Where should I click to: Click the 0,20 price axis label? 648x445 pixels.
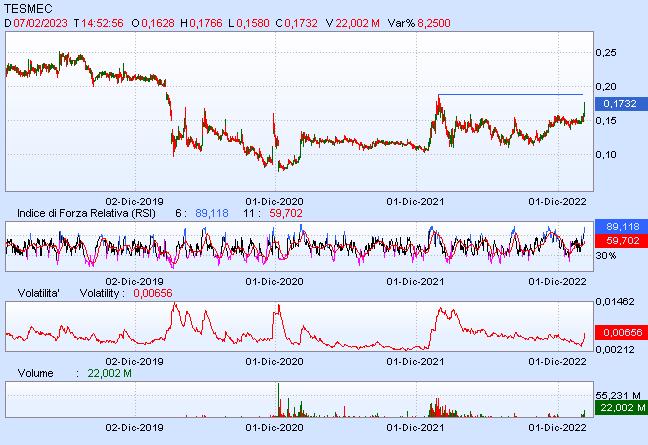(606, 86)
